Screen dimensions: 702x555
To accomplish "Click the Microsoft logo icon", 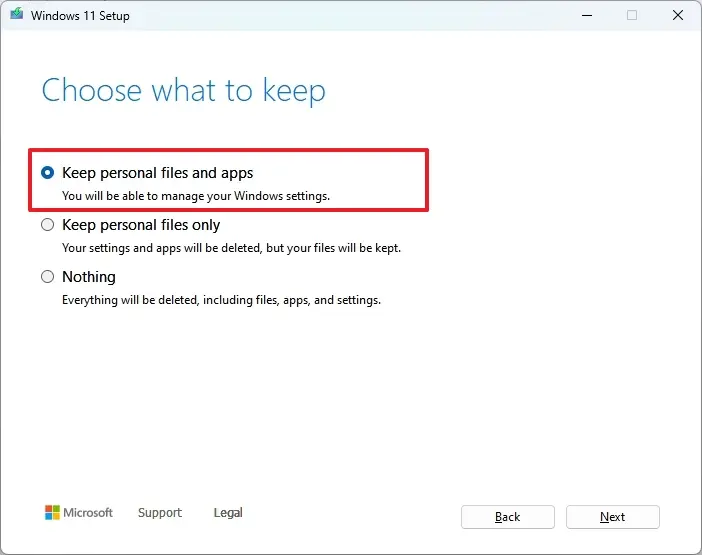I will click(x=52, y=512).
